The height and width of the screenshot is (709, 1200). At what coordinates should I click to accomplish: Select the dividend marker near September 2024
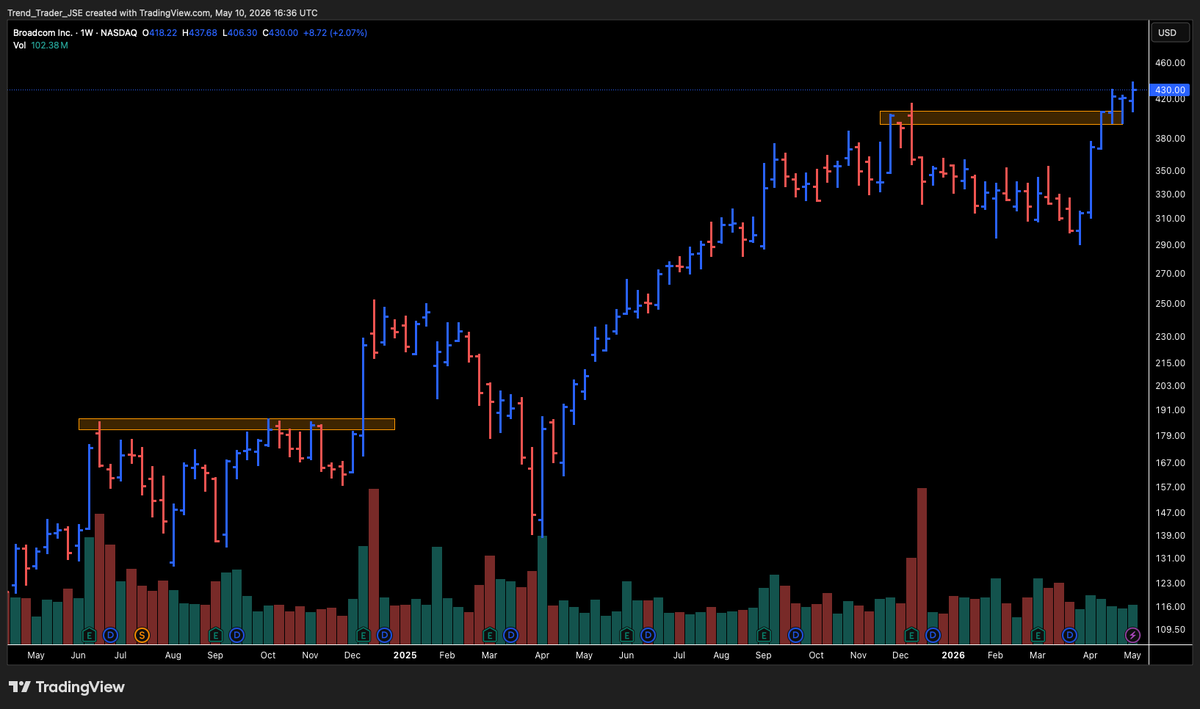[237, 634]
